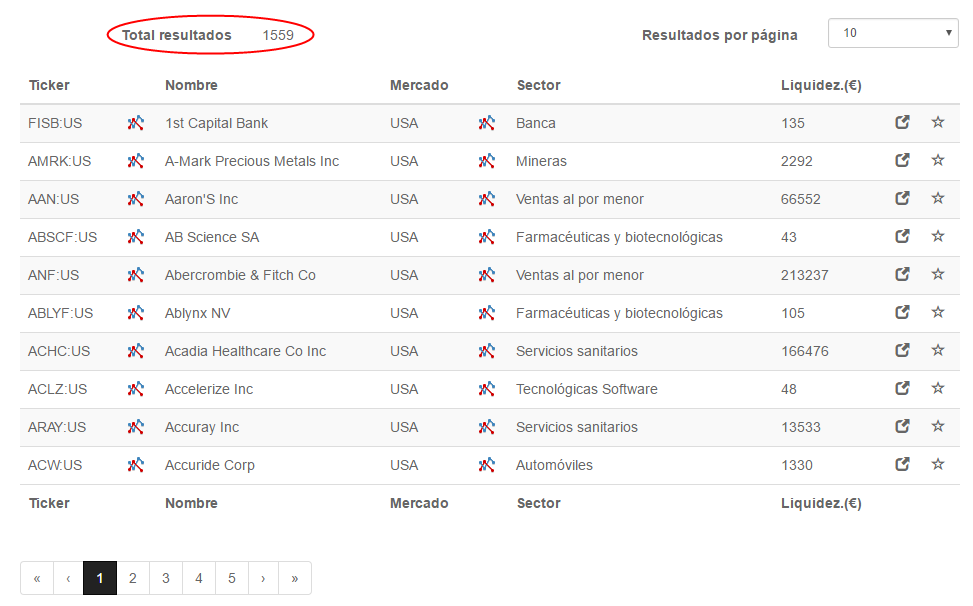This screenshot has height=606, width=973.
Task: Click the 213237 liquidity value
Action: coord(804,275)
